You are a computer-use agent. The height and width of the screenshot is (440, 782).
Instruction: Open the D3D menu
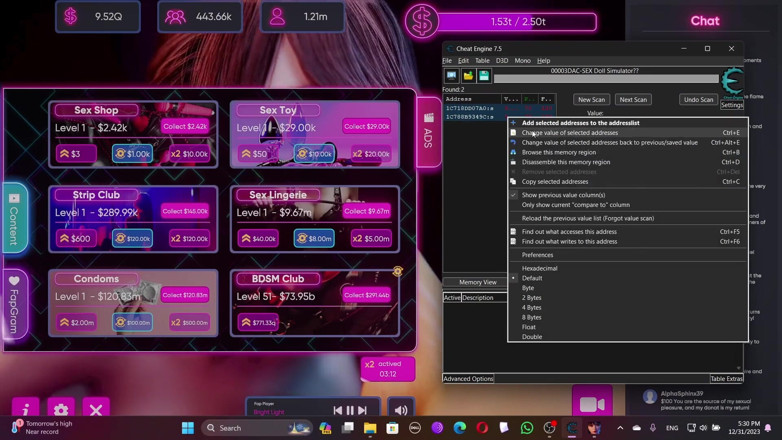tap(502, 61)
